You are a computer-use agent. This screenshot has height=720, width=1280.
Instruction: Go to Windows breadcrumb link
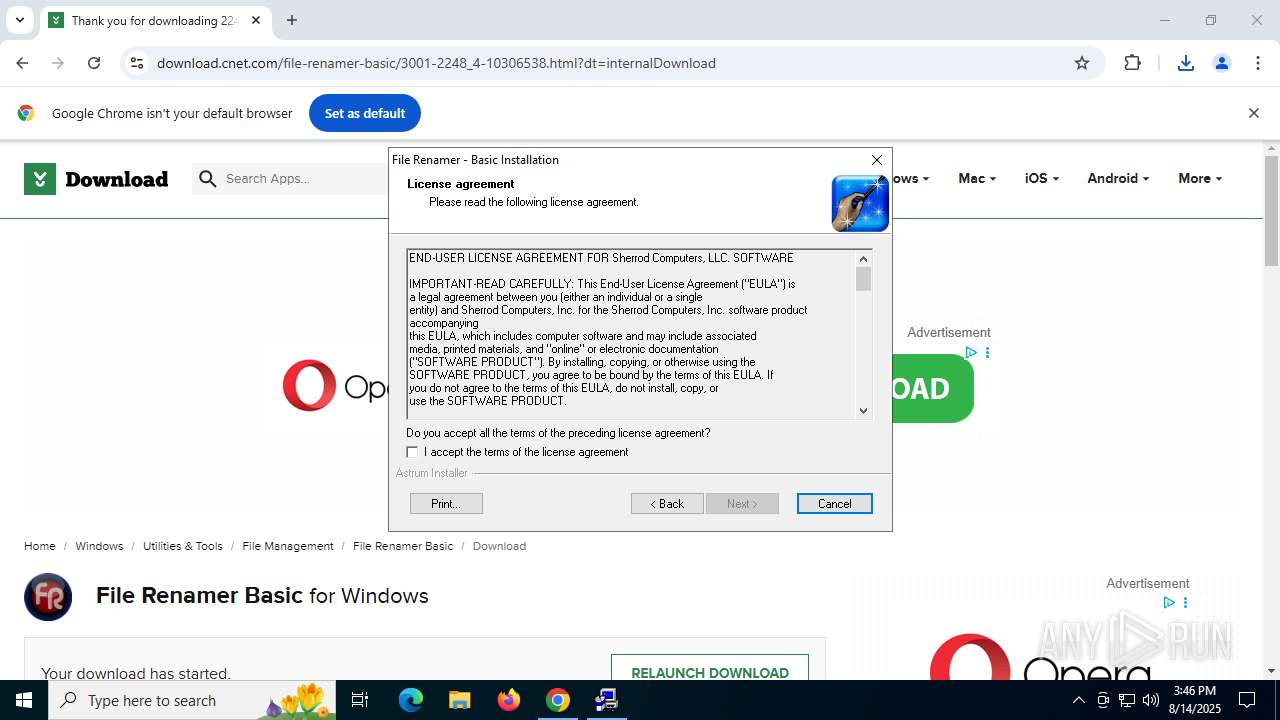pyautogui.click(x=99, y=546)
